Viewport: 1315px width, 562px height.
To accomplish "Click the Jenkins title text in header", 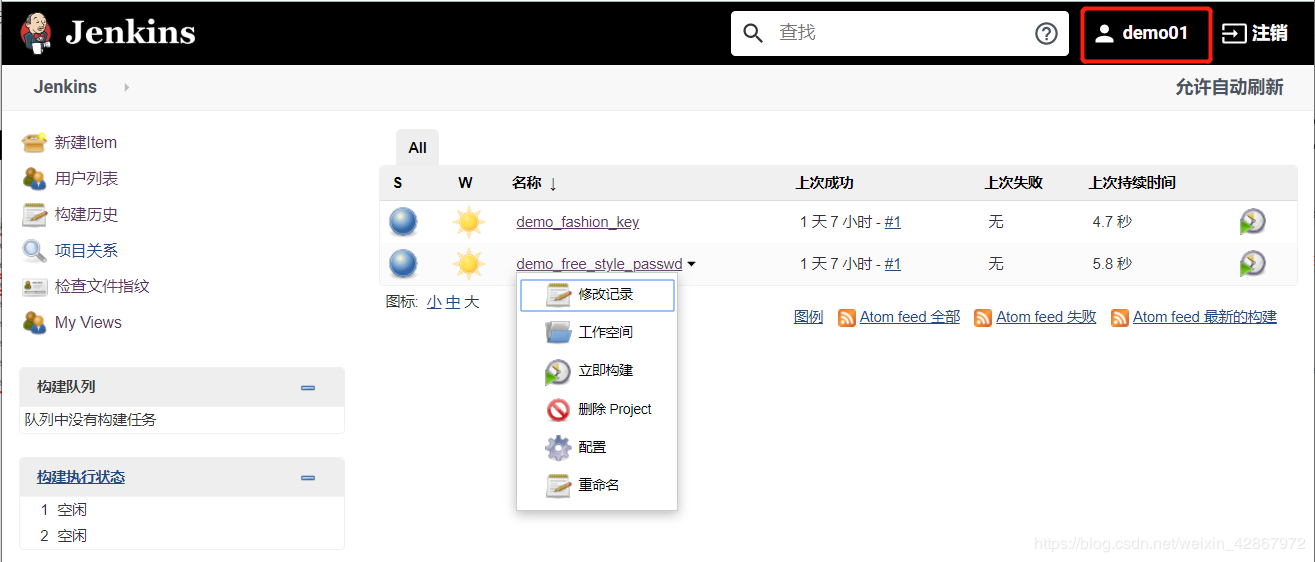I will (131, 33).
